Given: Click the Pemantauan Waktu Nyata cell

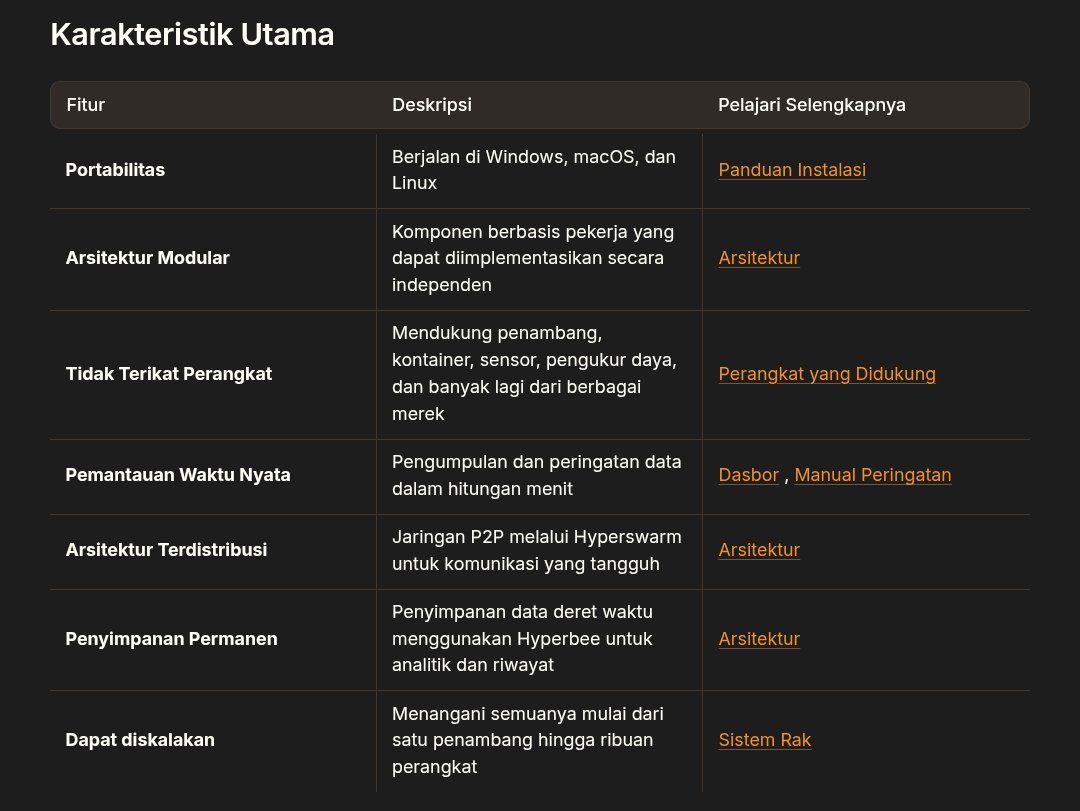Looking at the screenshot, I should 178,475.
